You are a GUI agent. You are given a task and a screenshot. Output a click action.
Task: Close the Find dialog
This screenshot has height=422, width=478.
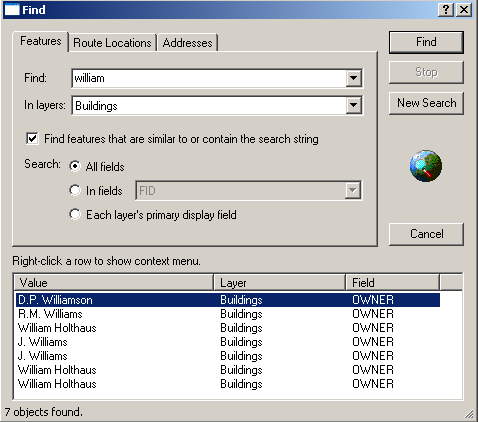pos(464,10)
